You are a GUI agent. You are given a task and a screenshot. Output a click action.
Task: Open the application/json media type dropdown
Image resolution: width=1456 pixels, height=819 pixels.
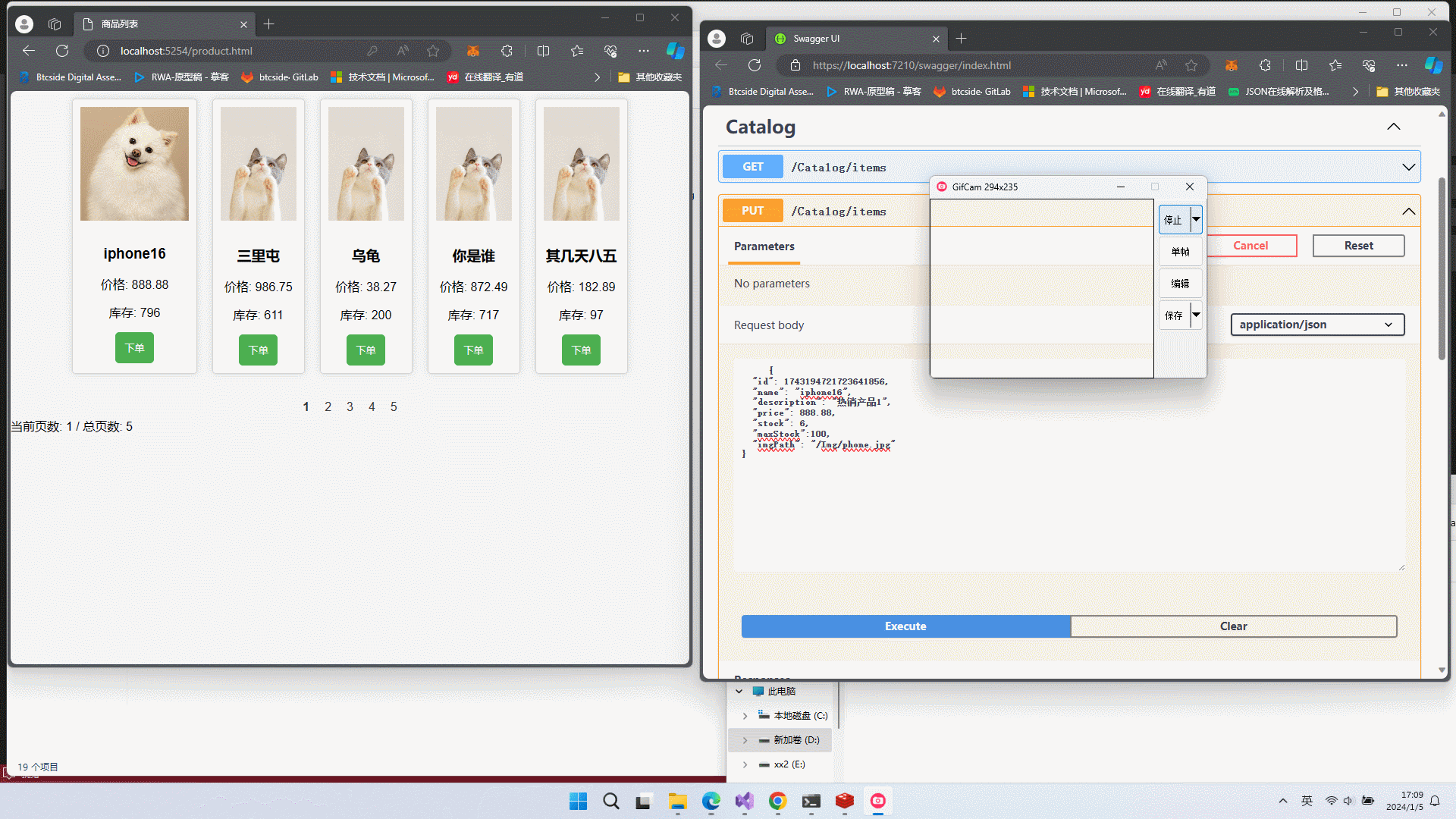click(1317, 325)
